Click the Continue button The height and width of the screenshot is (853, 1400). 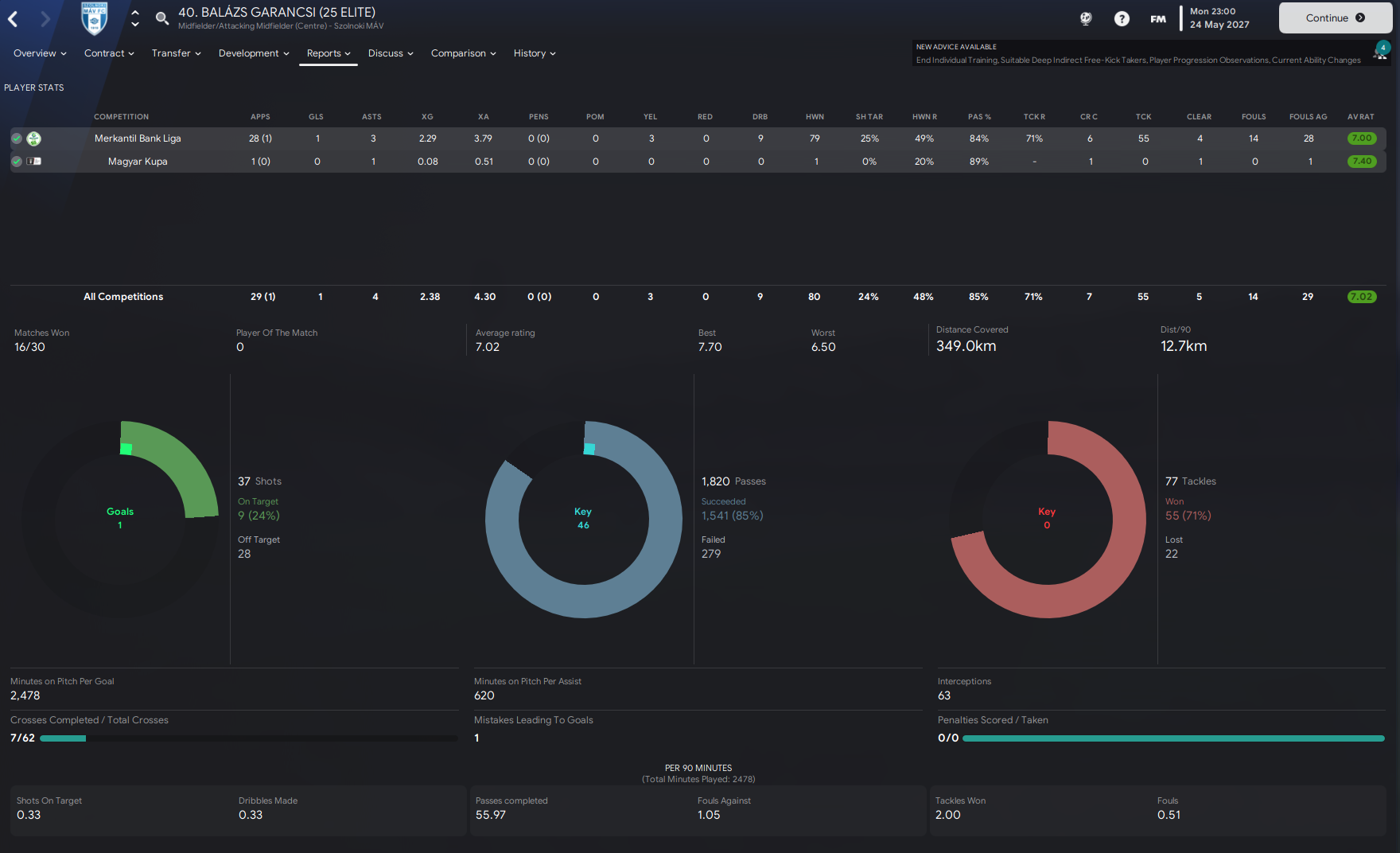click(x=1336, y=18)
